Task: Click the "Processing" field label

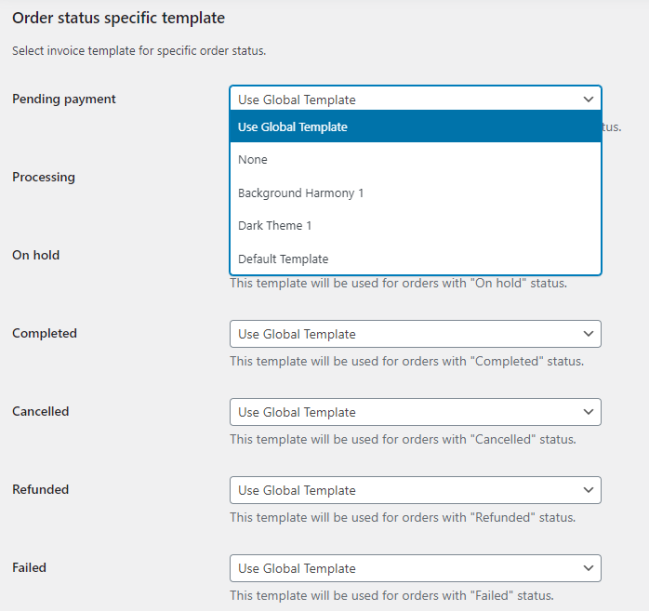Action: point(43,177)
